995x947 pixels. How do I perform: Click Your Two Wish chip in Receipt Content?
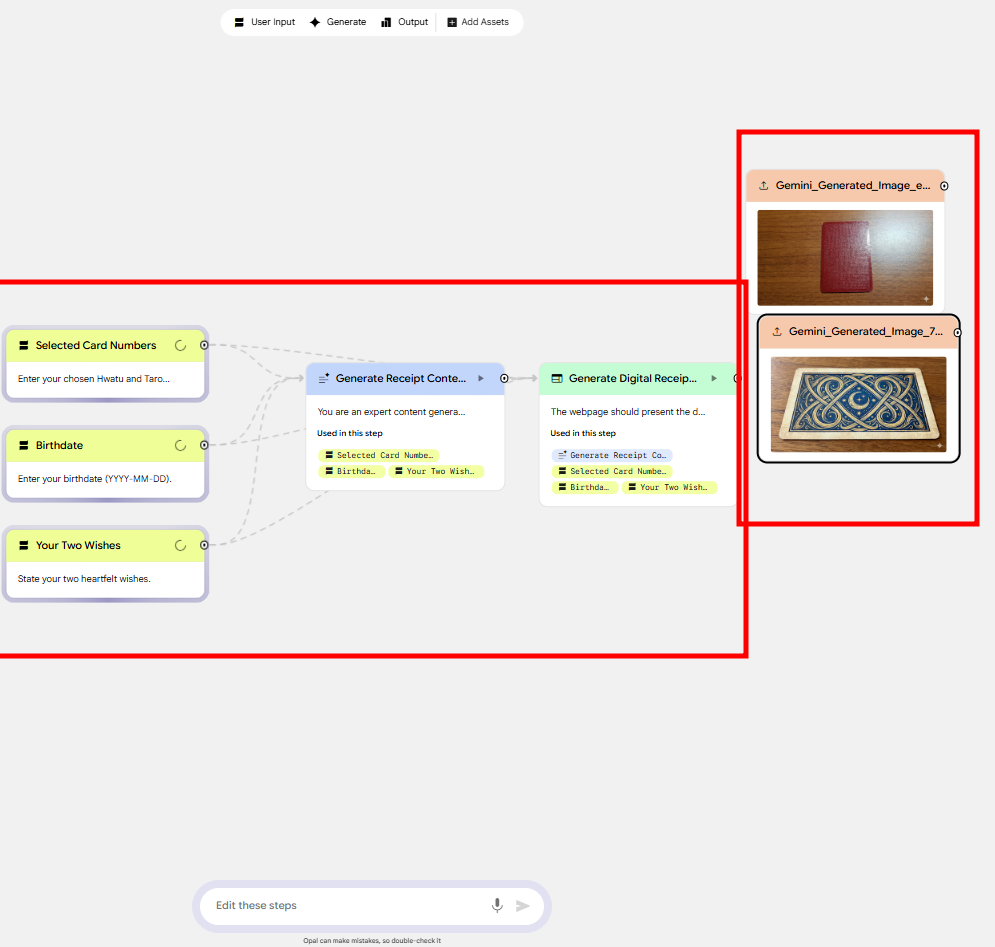click(x=435, y=471)
